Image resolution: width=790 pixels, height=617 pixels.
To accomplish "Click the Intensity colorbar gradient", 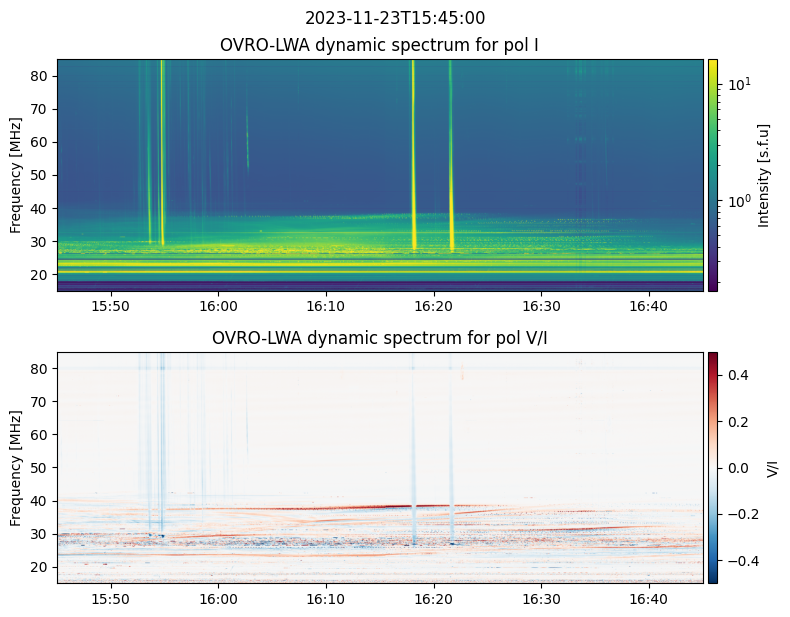I will pos(713,175).
